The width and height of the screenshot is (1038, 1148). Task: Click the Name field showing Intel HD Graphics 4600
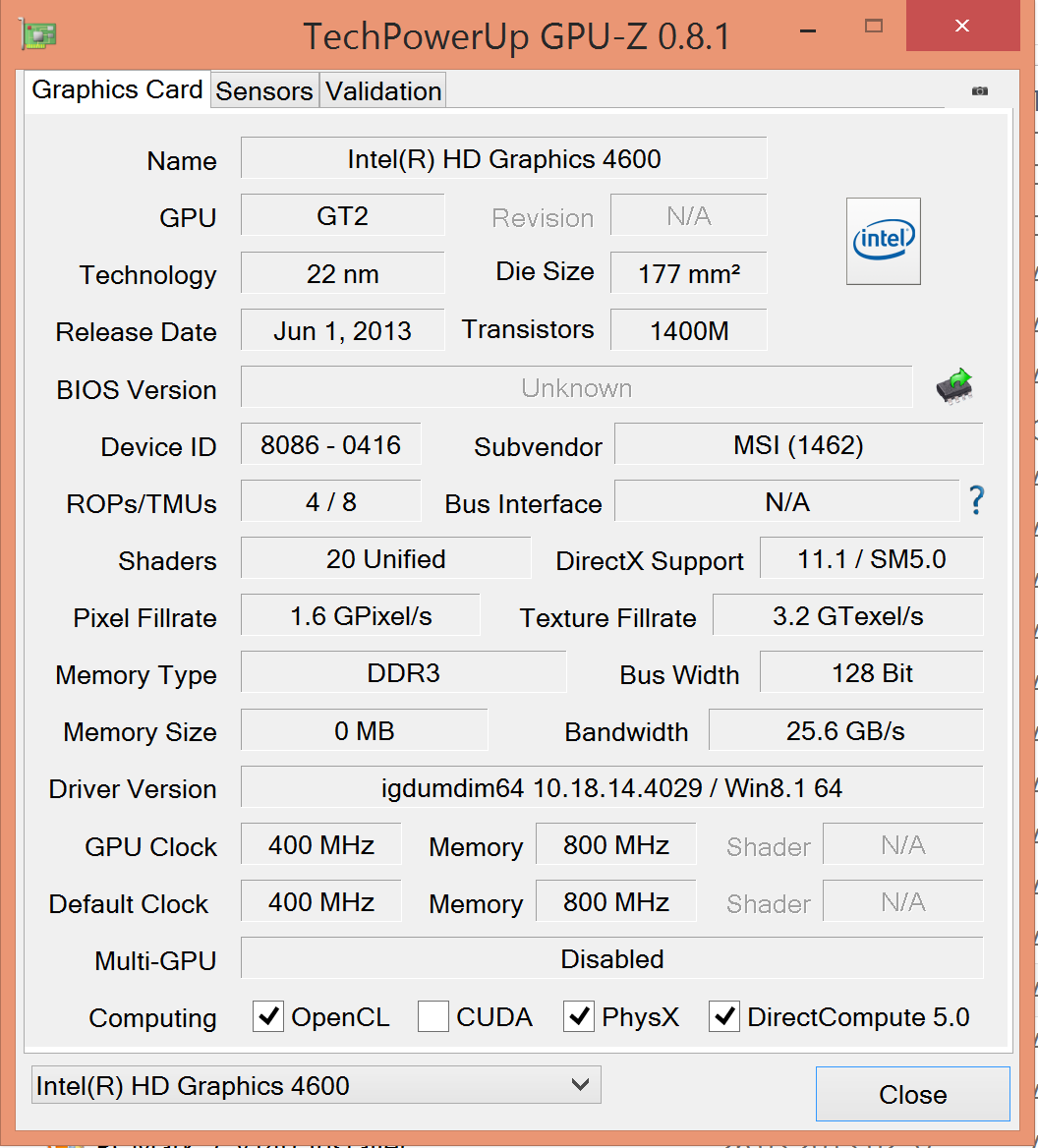(503, 158)
